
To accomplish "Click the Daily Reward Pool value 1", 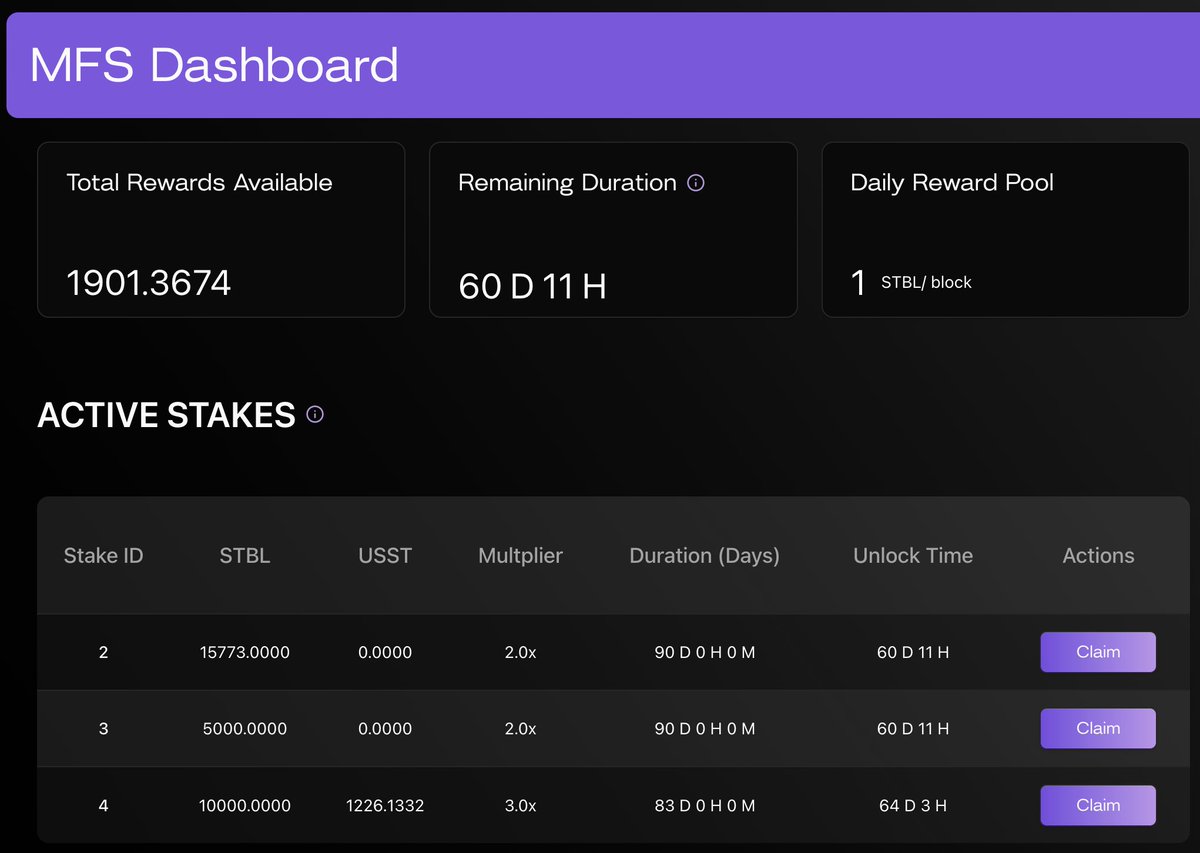I will tap(858, 283).
